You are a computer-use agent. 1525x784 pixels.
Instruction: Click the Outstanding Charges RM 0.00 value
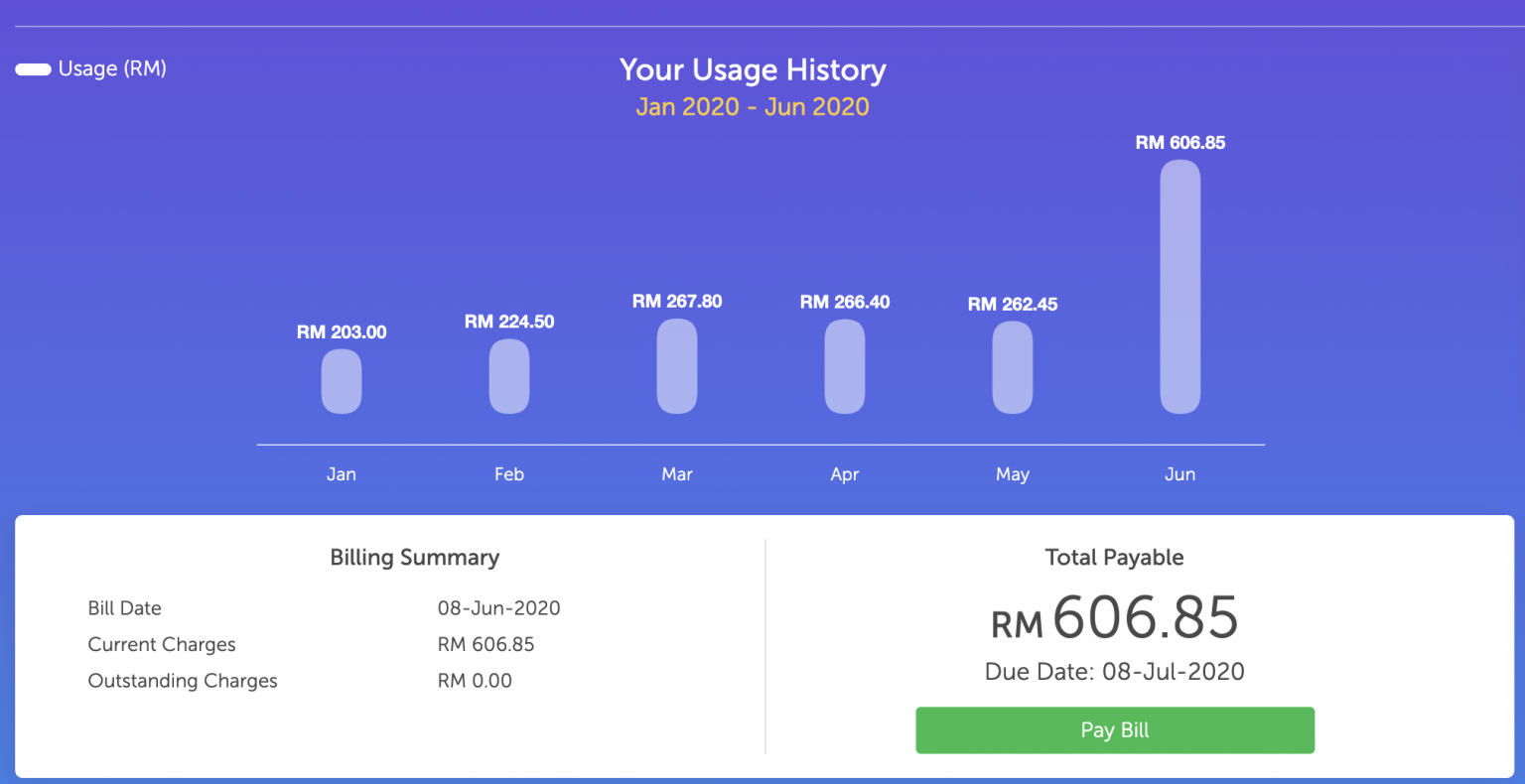[x=476, y=681]
